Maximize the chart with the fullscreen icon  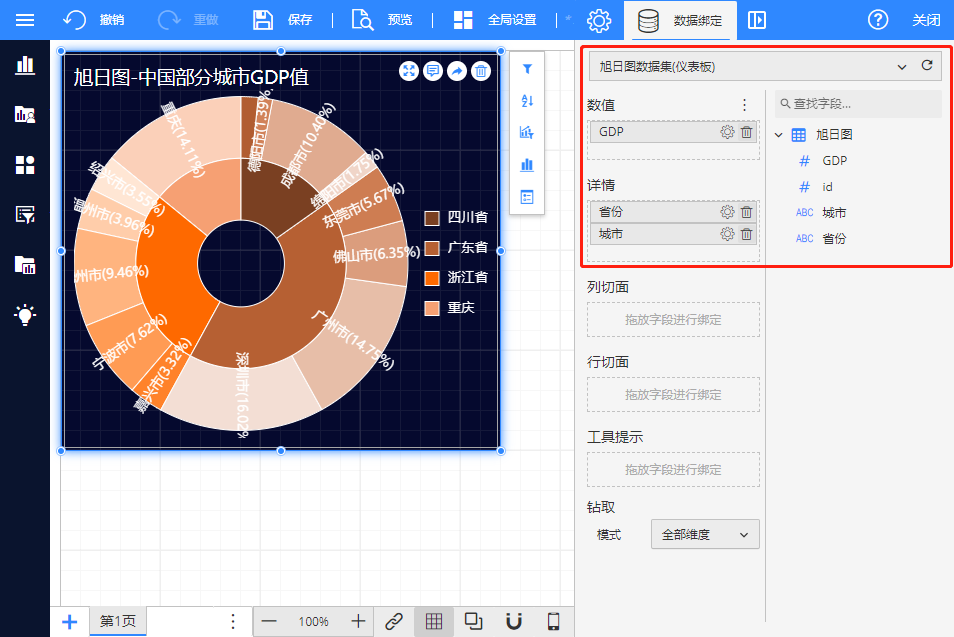409,70
